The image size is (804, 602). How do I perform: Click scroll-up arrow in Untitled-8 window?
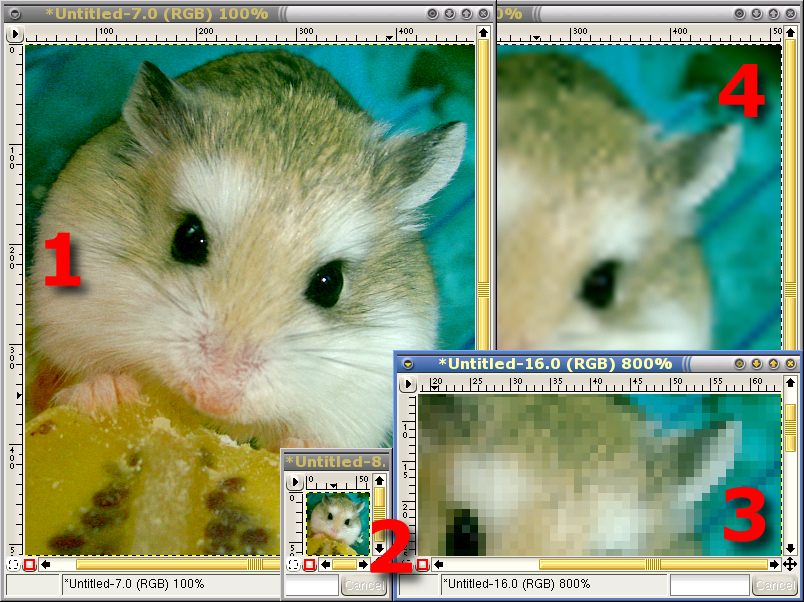(379, 480)
